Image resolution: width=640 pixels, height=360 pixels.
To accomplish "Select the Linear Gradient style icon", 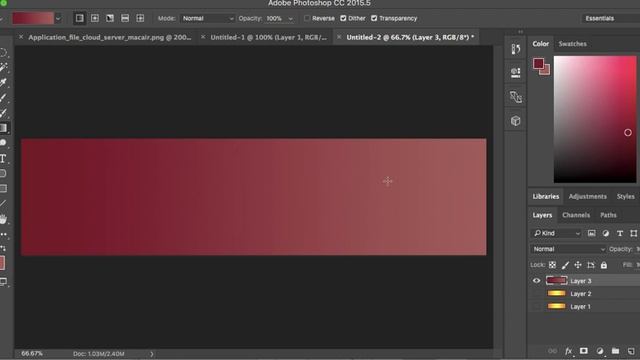I will pyautogui.click(x=80, y=18).
